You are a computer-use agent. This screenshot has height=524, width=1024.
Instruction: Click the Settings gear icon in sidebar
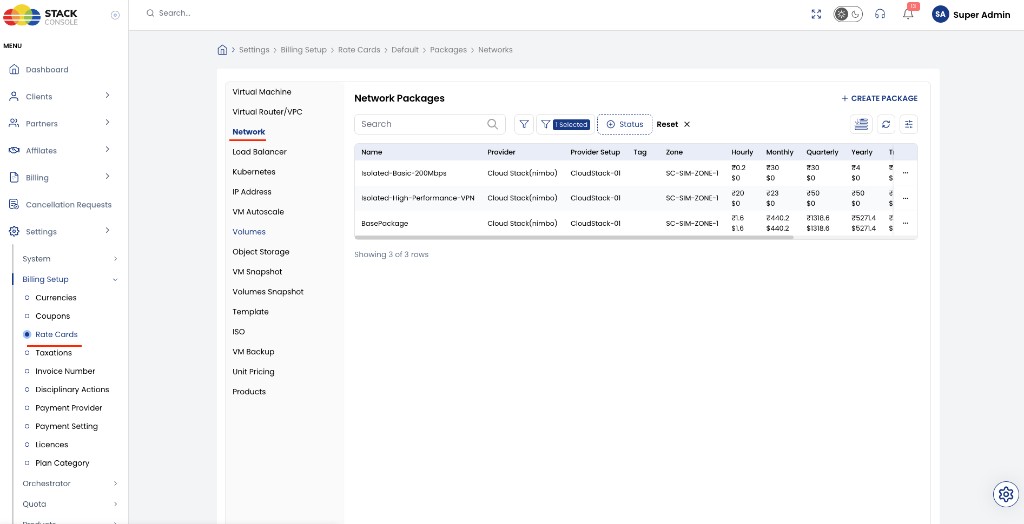pyautogui.click(x=14, y=231)
